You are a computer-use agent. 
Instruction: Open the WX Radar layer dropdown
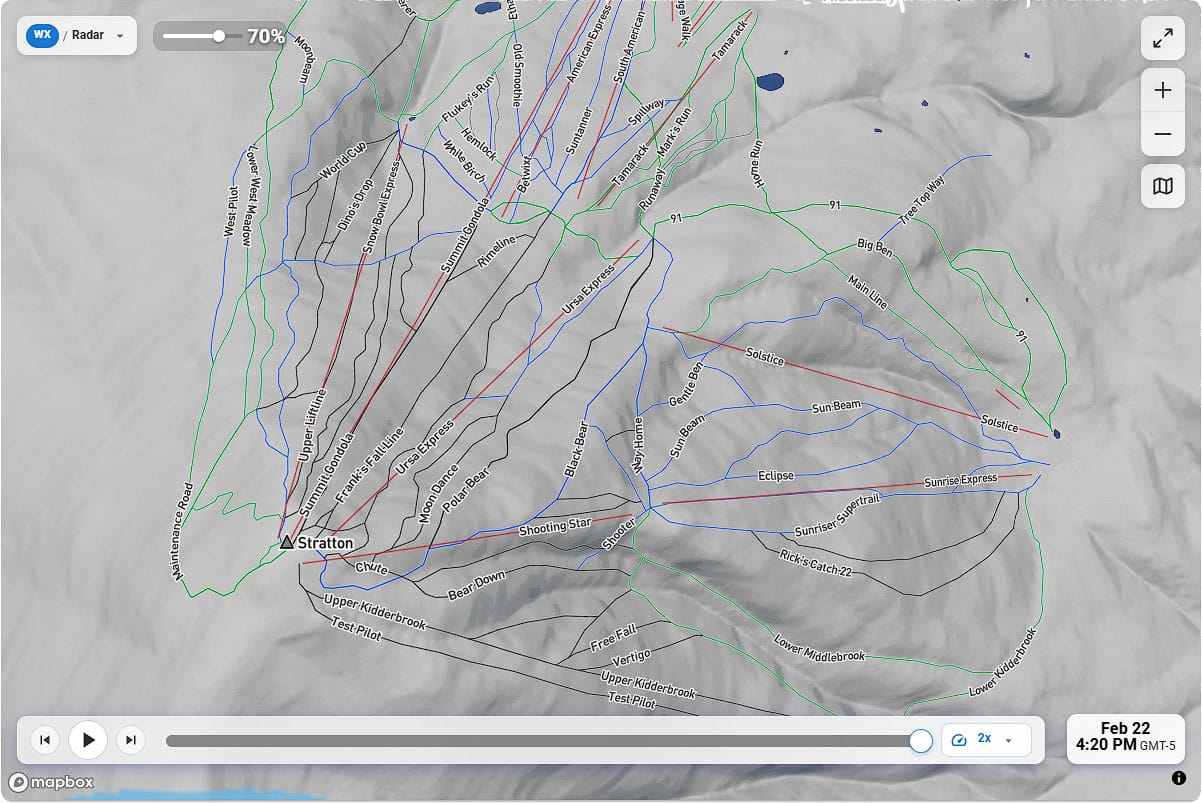point(77,35)
